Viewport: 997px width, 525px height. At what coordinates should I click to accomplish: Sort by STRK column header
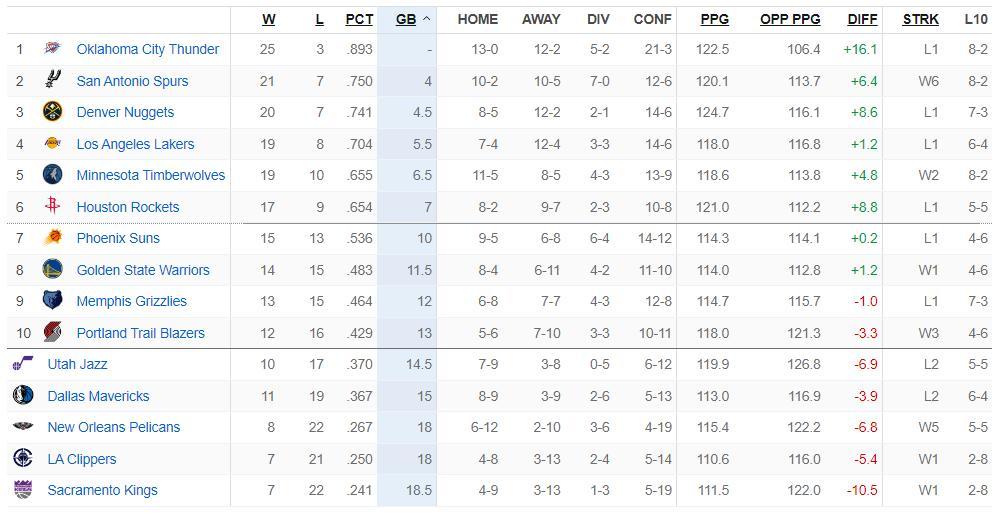(920, 19)
